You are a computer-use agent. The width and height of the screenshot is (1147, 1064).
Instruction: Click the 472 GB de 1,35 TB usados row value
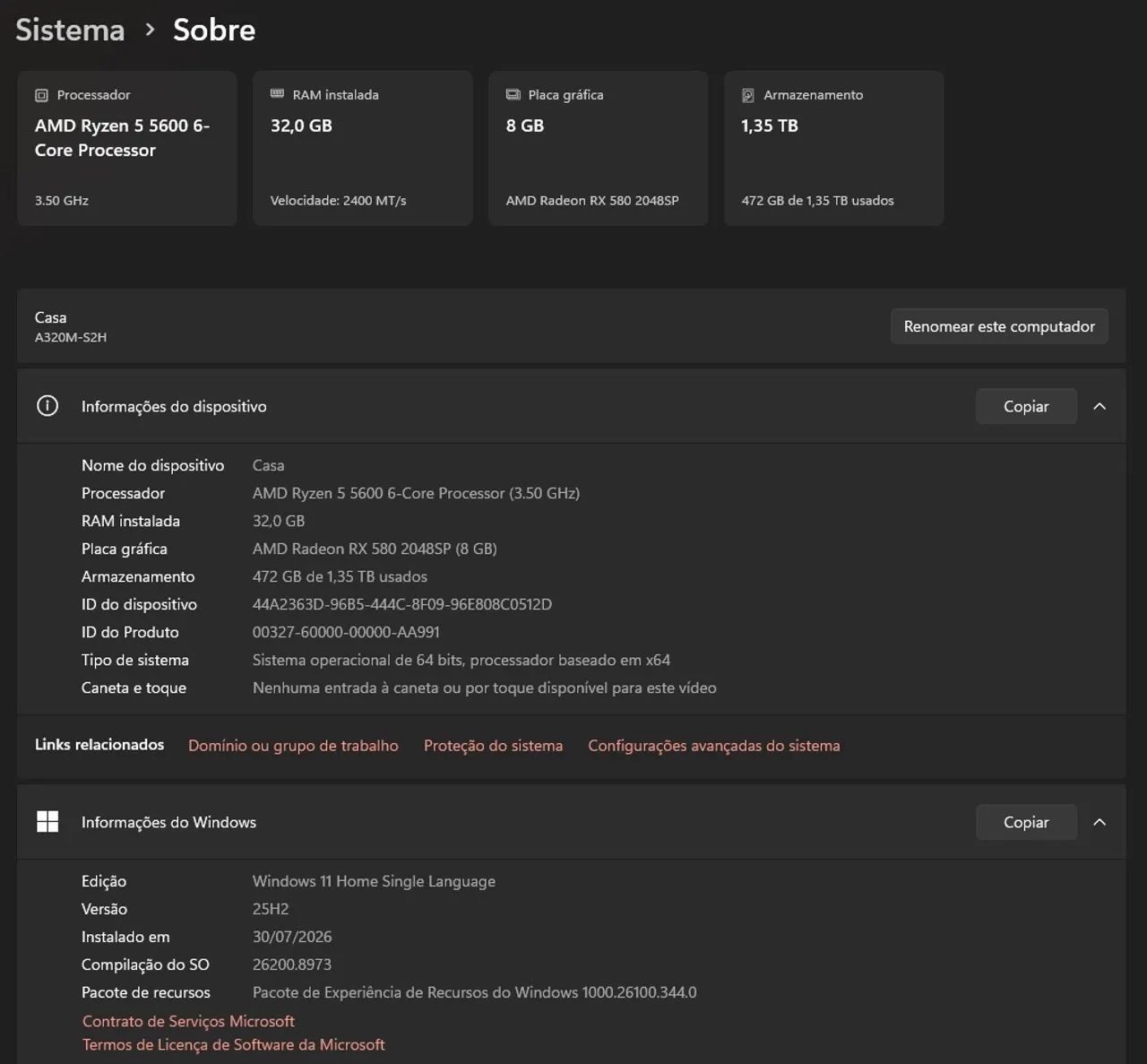click(x=340, y=576)
